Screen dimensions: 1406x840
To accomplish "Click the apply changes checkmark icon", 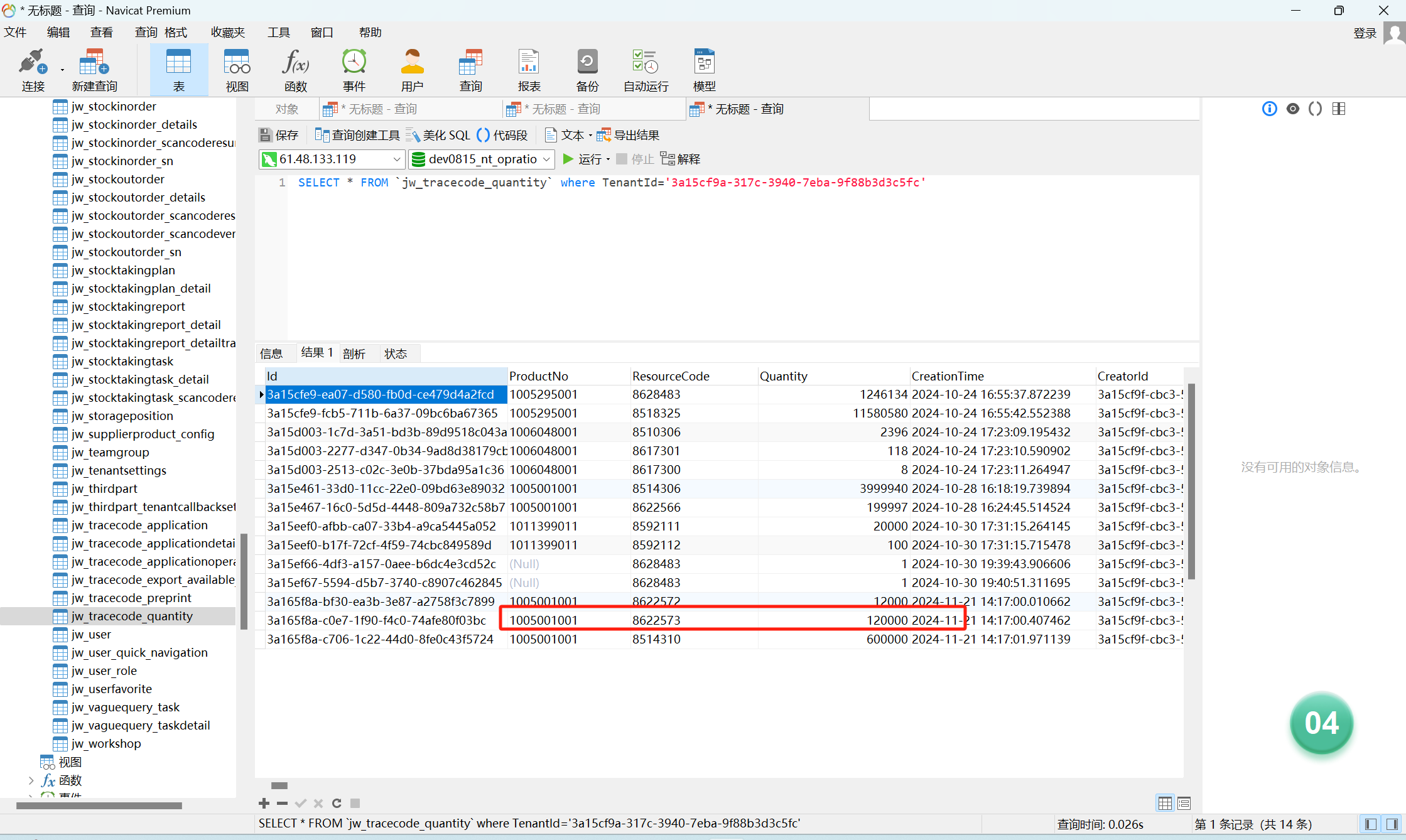I will [x=300, y=803].
